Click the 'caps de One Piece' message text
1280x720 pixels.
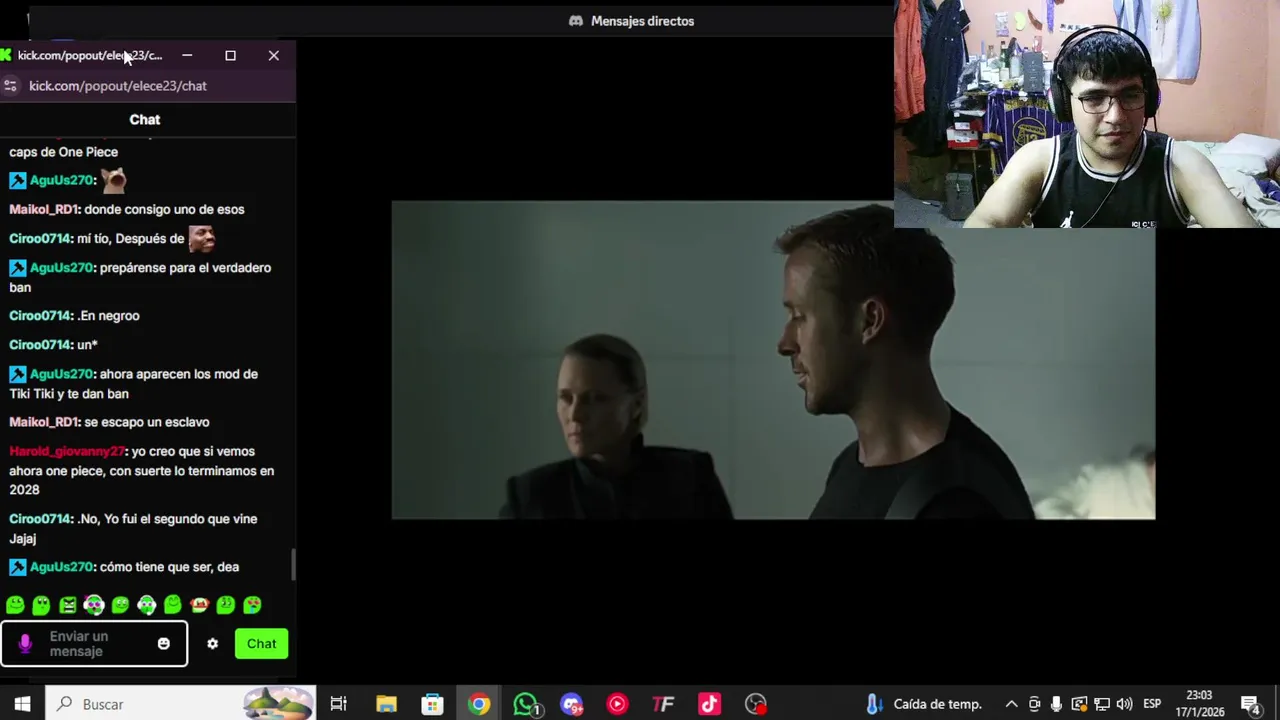[x=64, y=152]
